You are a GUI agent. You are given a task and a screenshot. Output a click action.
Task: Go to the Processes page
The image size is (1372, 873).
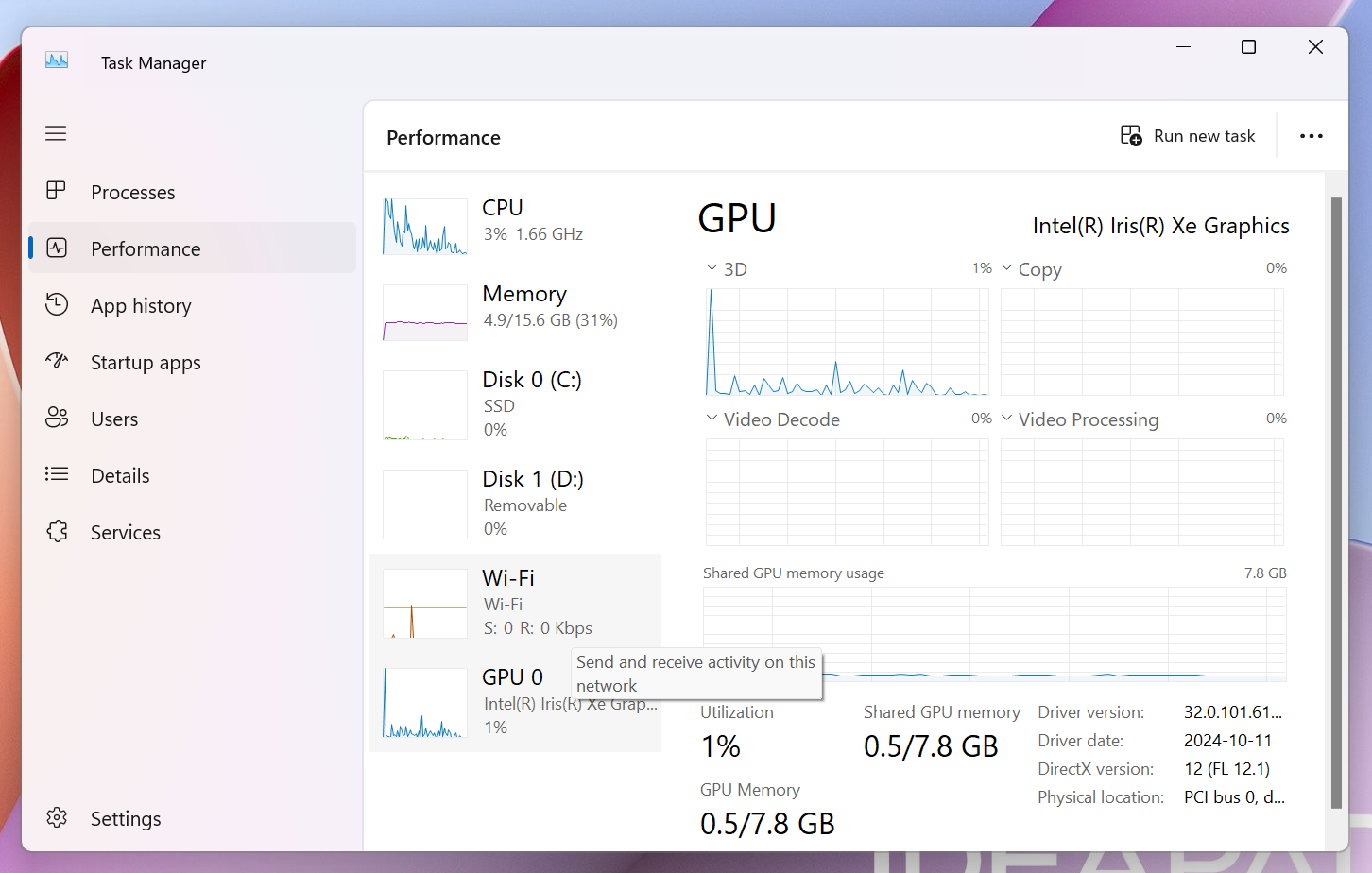(193, 192)
